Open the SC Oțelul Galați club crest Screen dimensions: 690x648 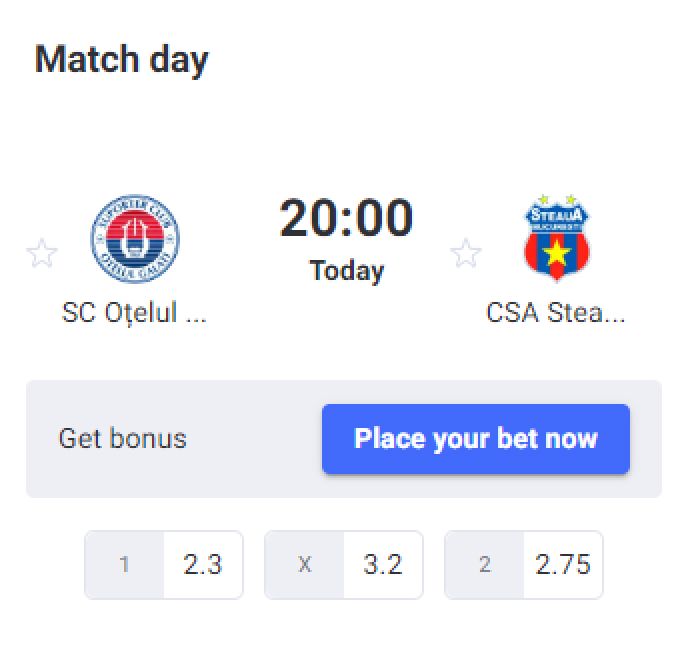pyautogui.click(x=135, y=238)
